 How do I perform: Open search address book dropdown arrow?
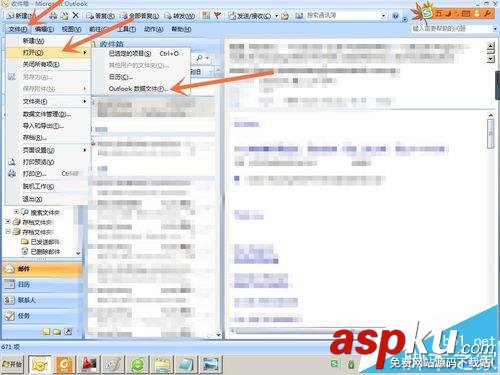coord(383,16)
